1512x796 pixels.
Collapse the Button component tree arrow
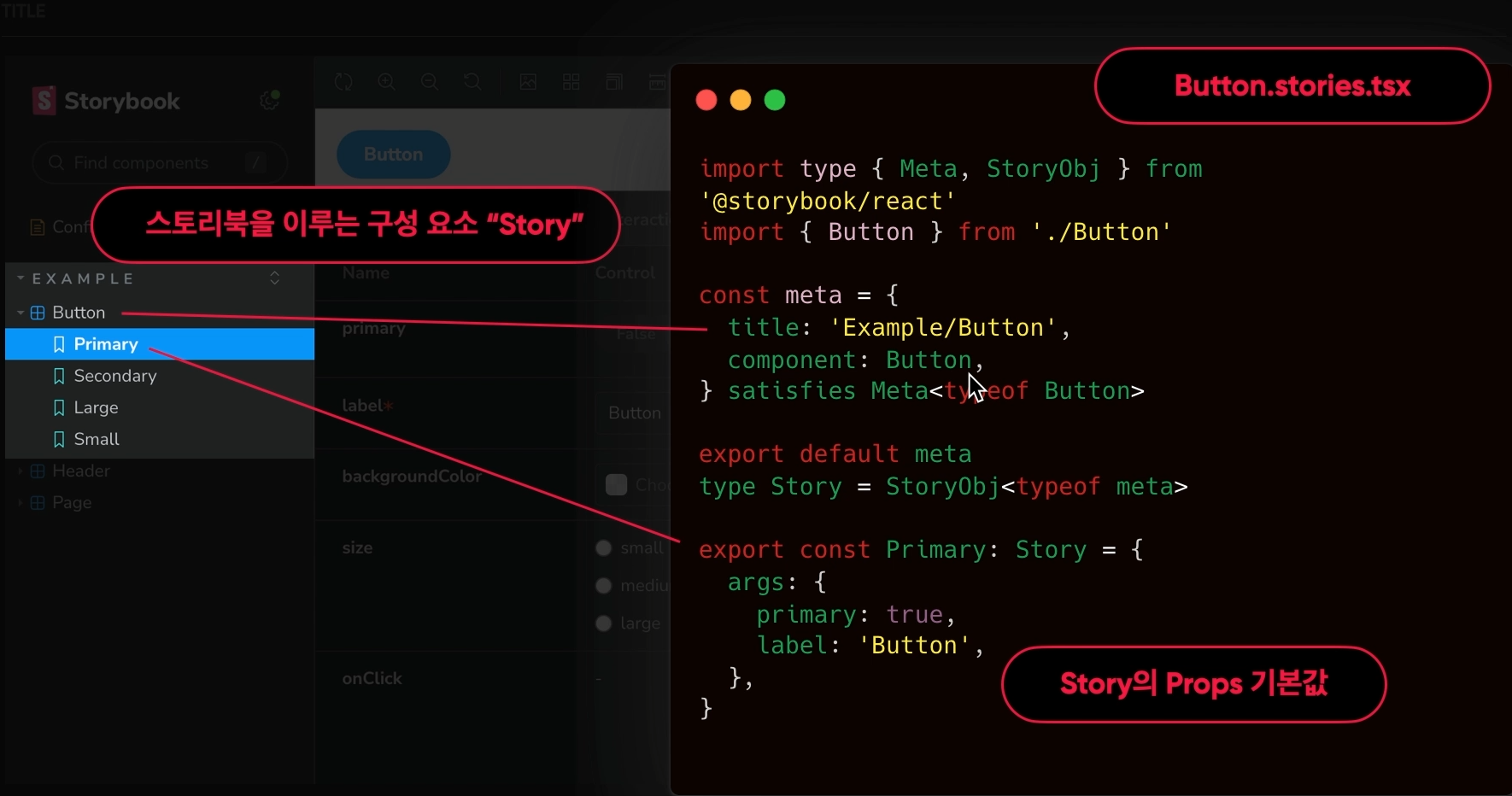point(21,313)
